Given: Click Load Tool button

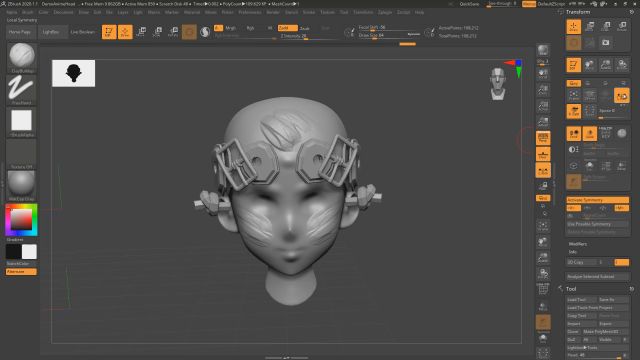Looking at the screenshot, I should [x=582, y=300].
